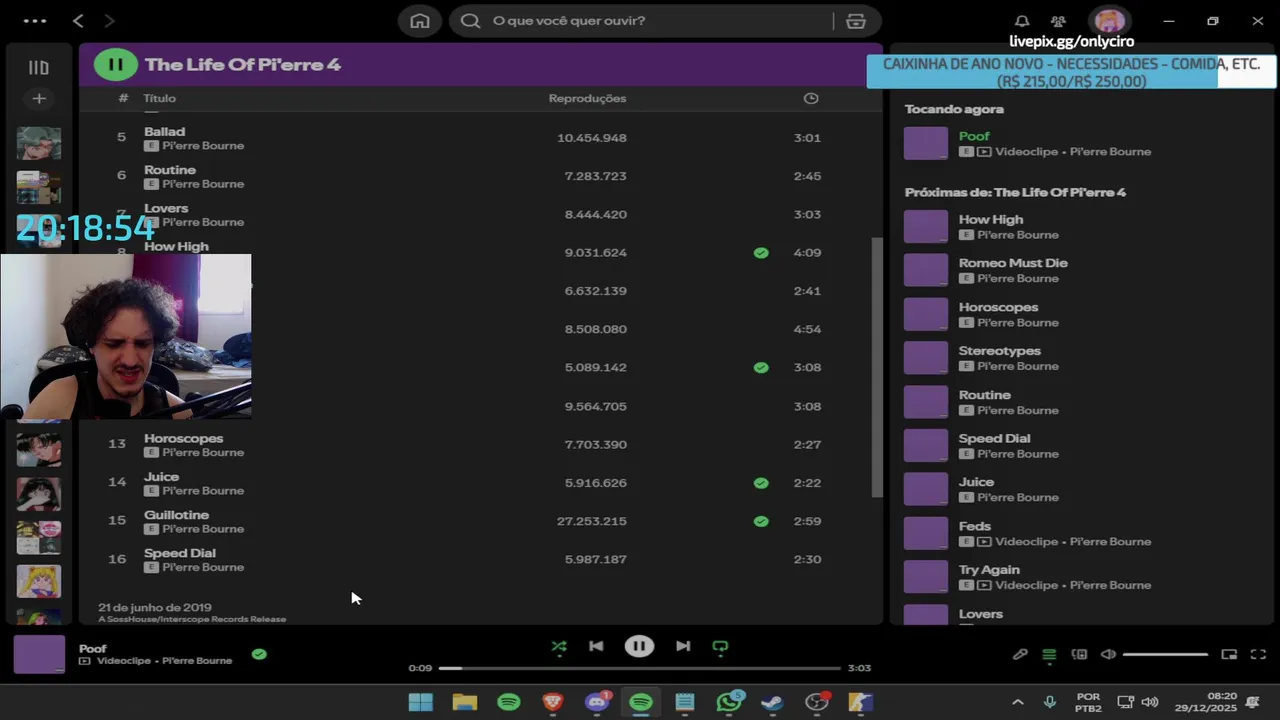Toggle shuffle in the player
The height and width of the screenshot is (720, 1280).
(559, 646)
